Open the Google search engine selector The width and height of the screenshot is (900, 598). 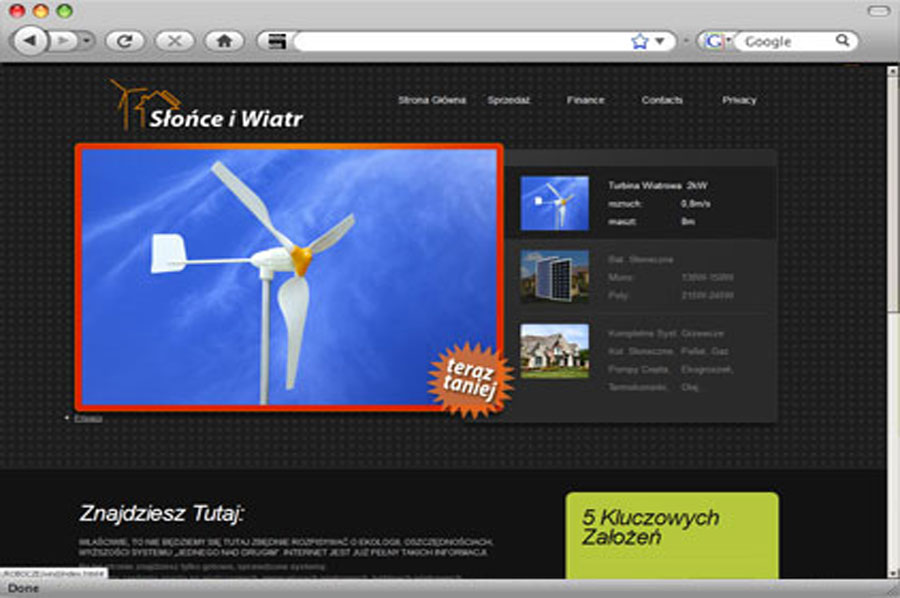[x=715, y=41]
